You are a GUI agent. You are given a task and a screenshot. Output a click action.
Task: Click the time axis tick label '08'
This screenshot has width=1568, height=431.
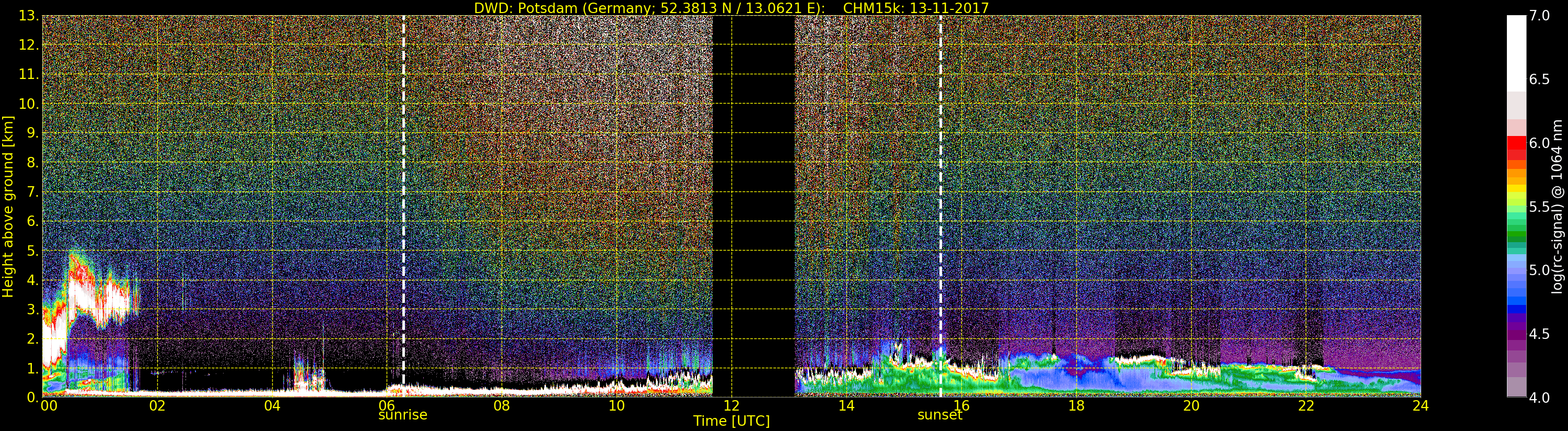[x=502, y=406]
